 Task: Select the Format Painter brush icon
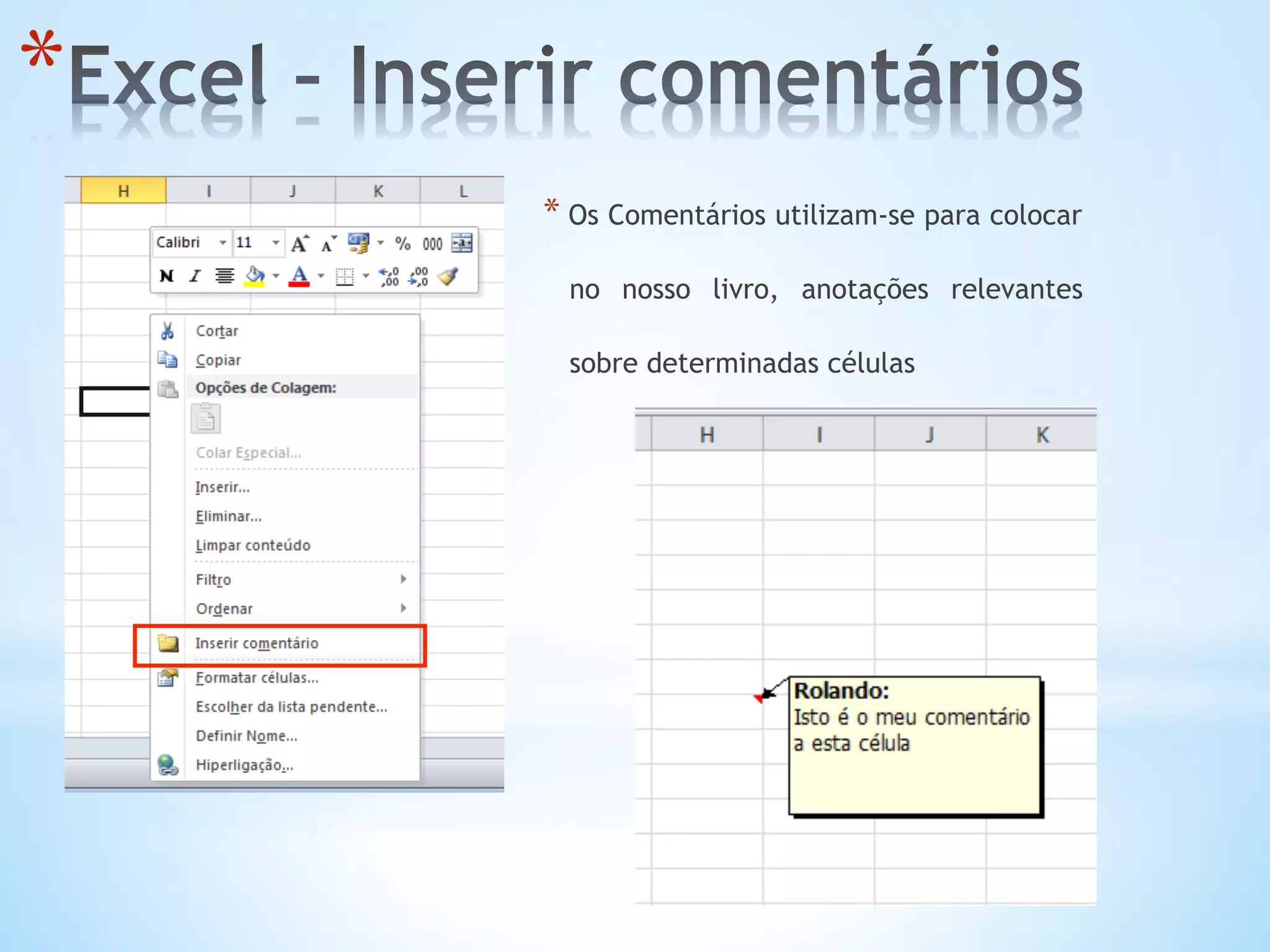[x=448, y=276]
